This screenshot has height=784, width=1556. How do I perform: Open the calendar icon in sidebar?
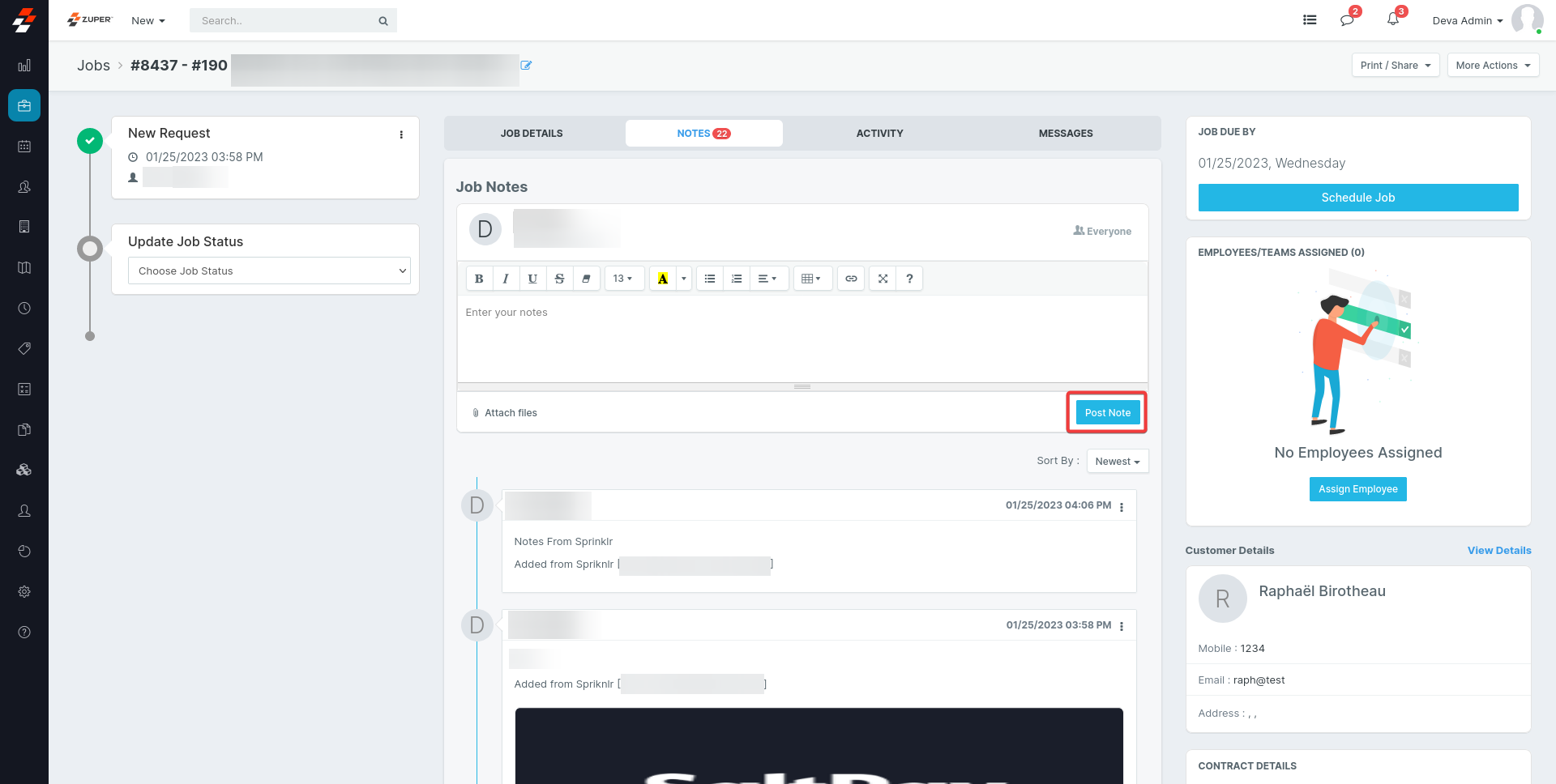coord(24,147)
